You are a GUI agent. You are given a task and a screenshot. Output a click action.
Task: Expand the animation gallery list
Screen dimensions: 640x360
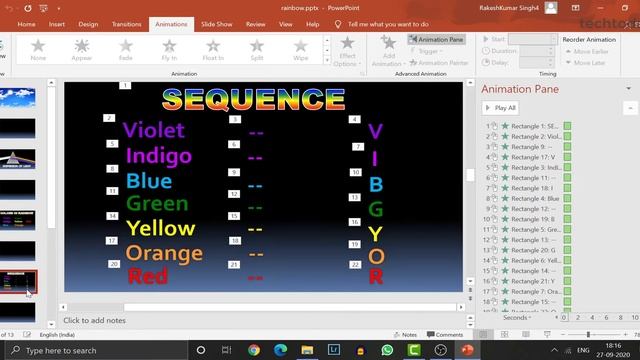click(327, 60)
